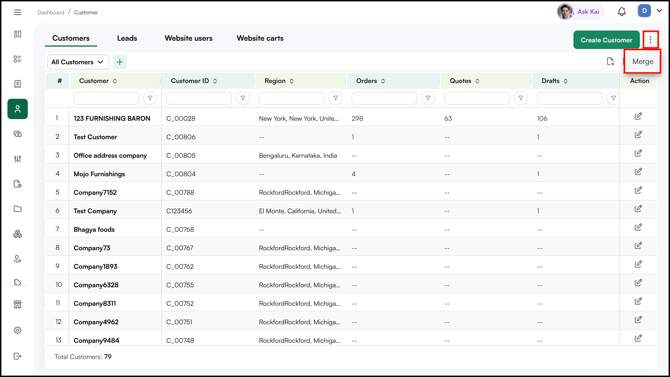The height and width of the screenshot is (377, 670).
Task: Edit the Bhagya foods row
Action: tap(638, 227)
